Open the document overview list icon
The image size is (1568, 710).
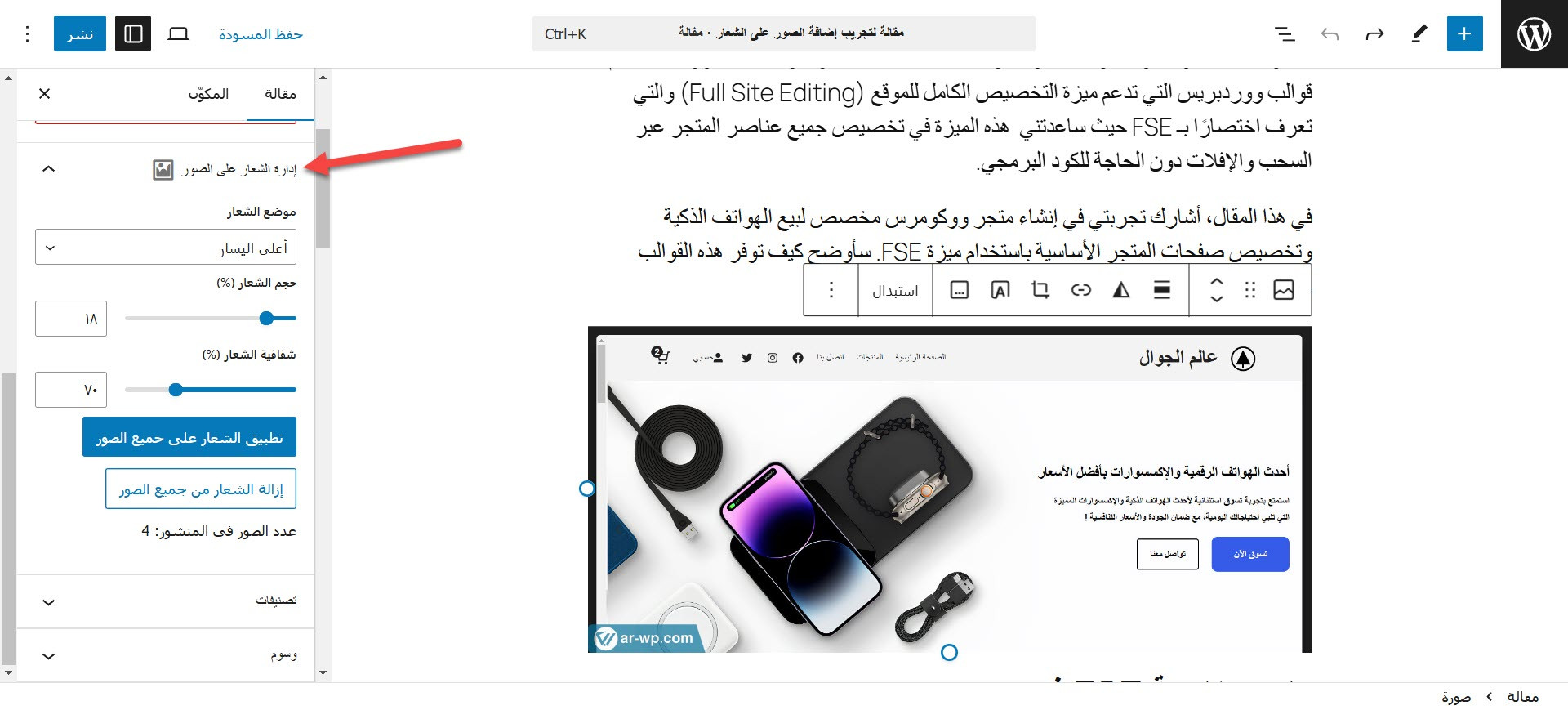coord(1285,33)
